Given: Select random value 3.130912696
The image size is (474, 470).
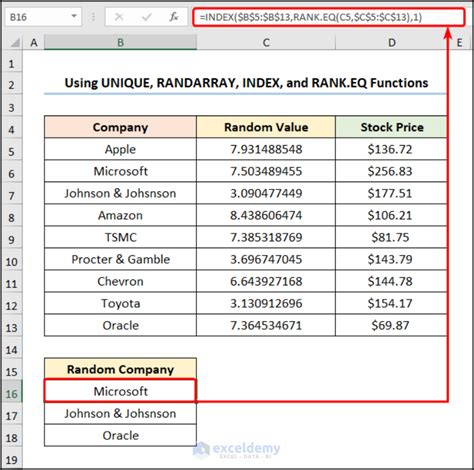Looking at the screenshot, I should pos(266,303).
